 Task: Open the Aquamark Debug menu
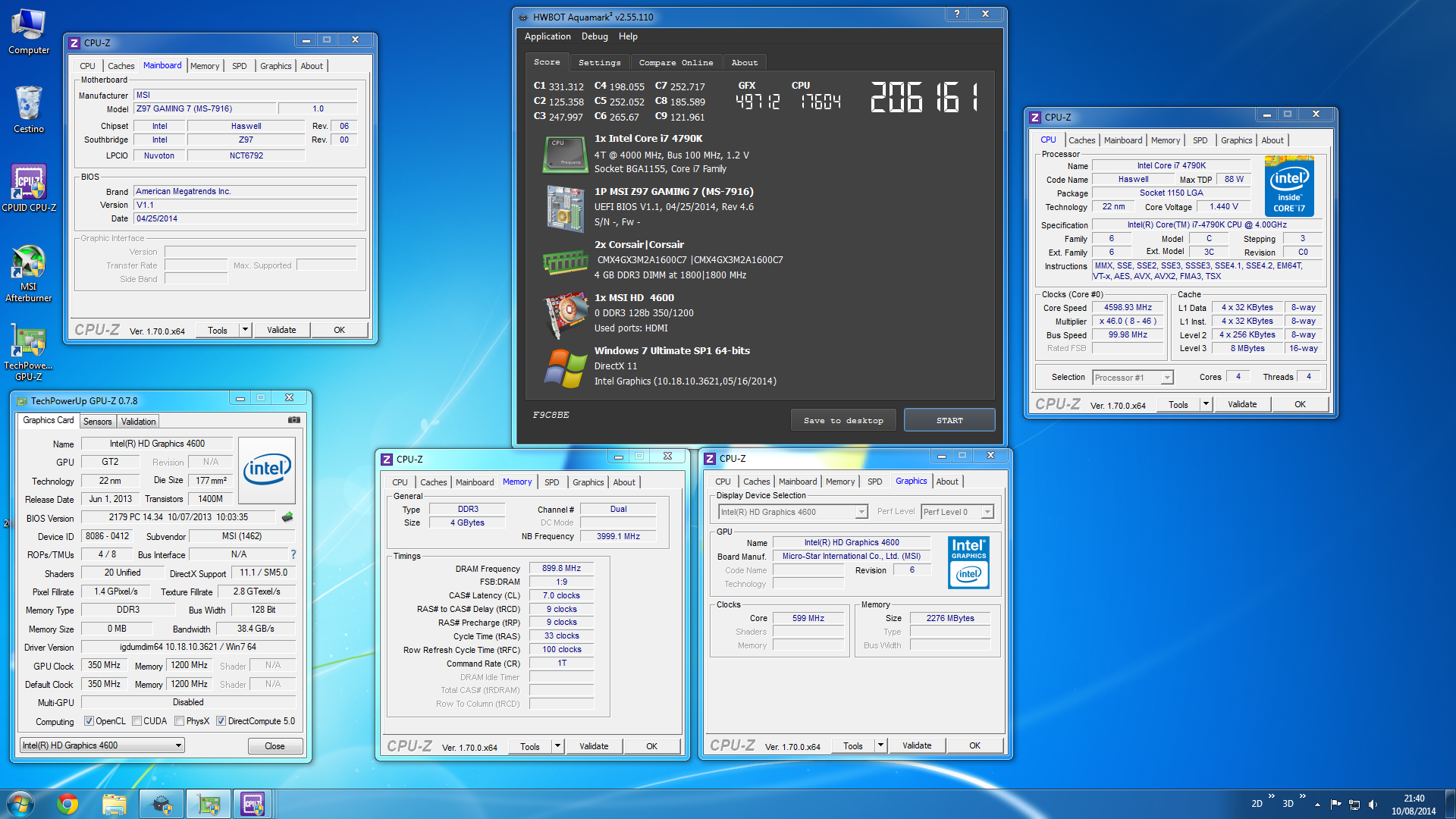[x=595, y=36]
